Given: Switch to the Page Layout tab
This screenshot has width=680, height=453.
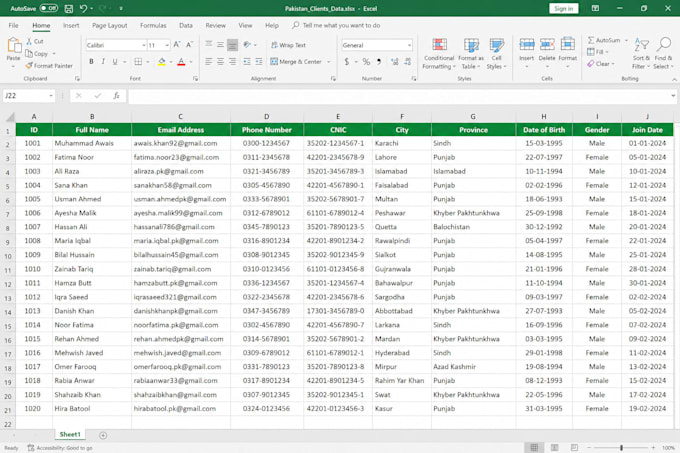Looking at the screenshot, I should (110, 25).
